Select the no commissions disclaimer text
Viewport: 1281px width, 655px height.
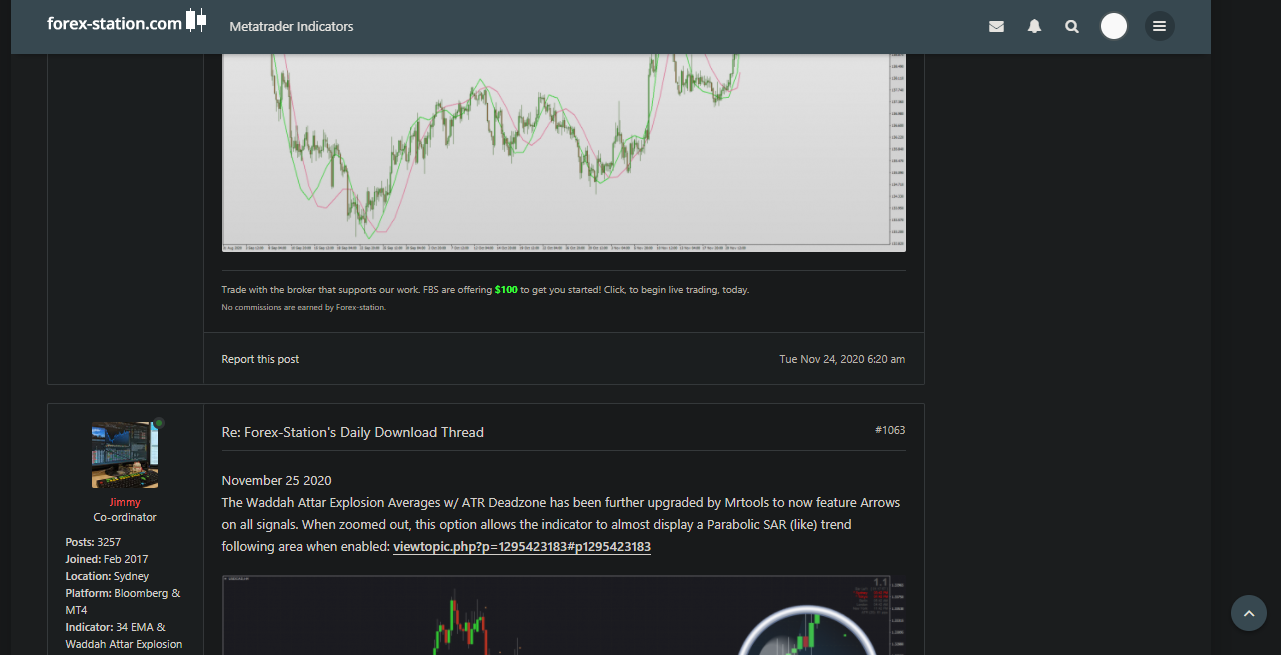[303, 307]
